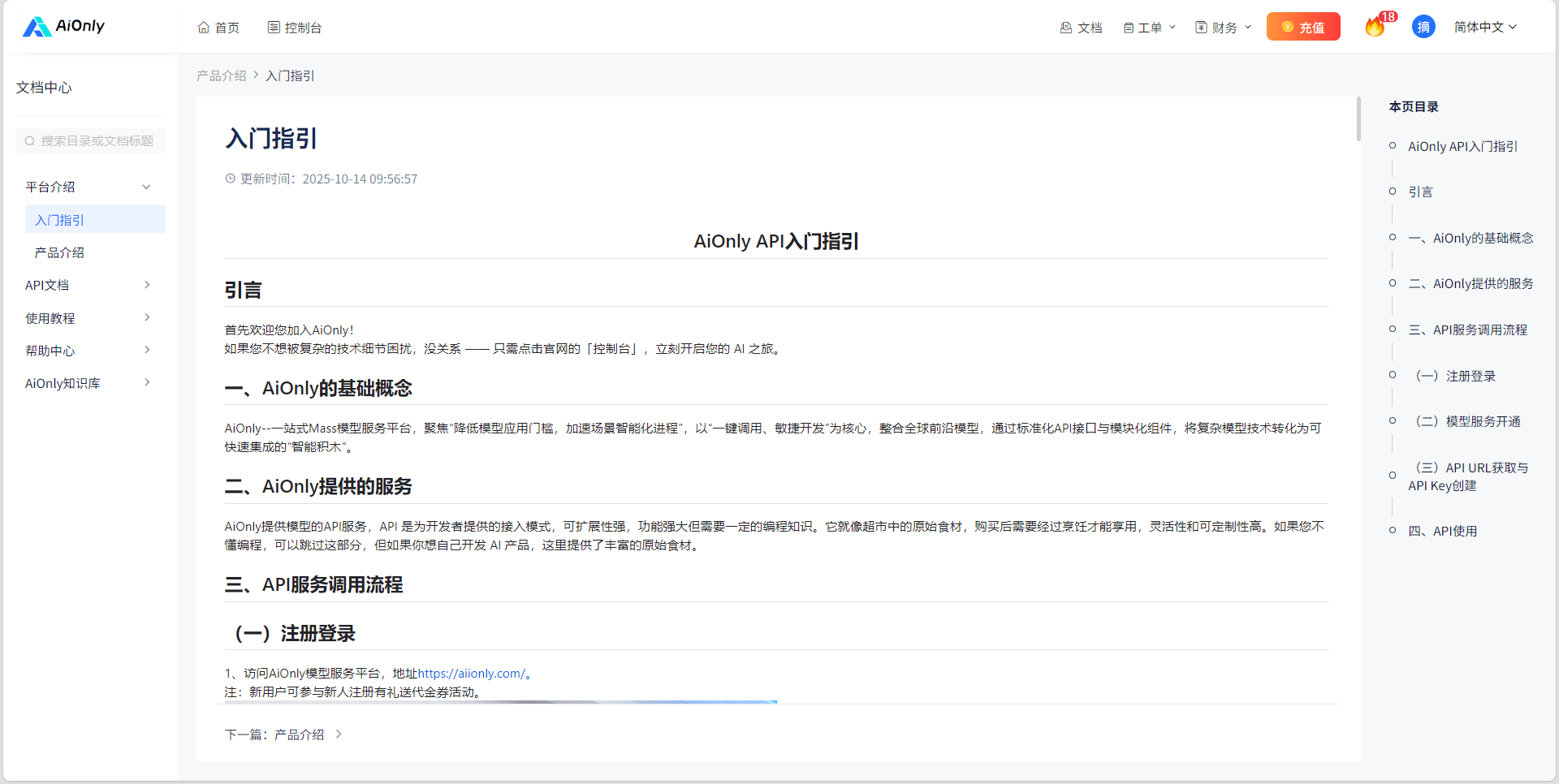The width and height of the screenshot is (1559, 784).
Task: Click the article vertical scrollbar
Action: (1358, 119)
